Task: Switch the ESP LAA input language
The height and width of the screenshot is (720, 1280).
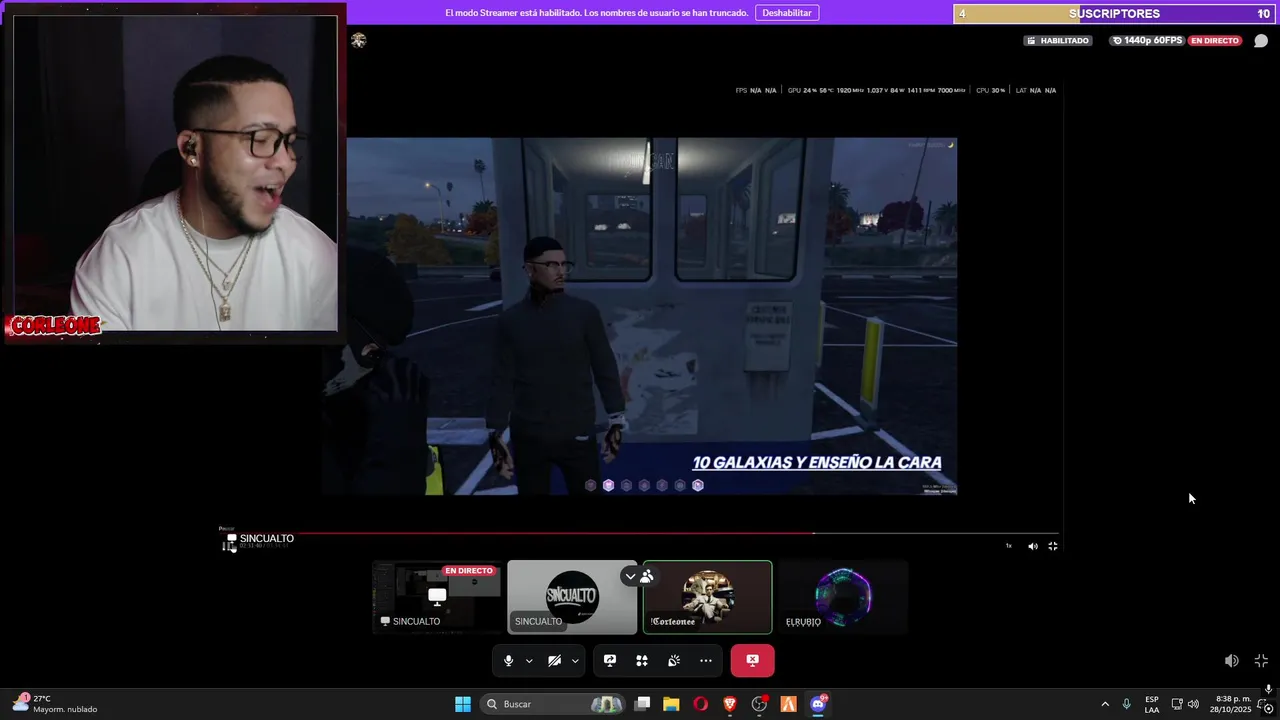Action: [x=1152, y=704]
